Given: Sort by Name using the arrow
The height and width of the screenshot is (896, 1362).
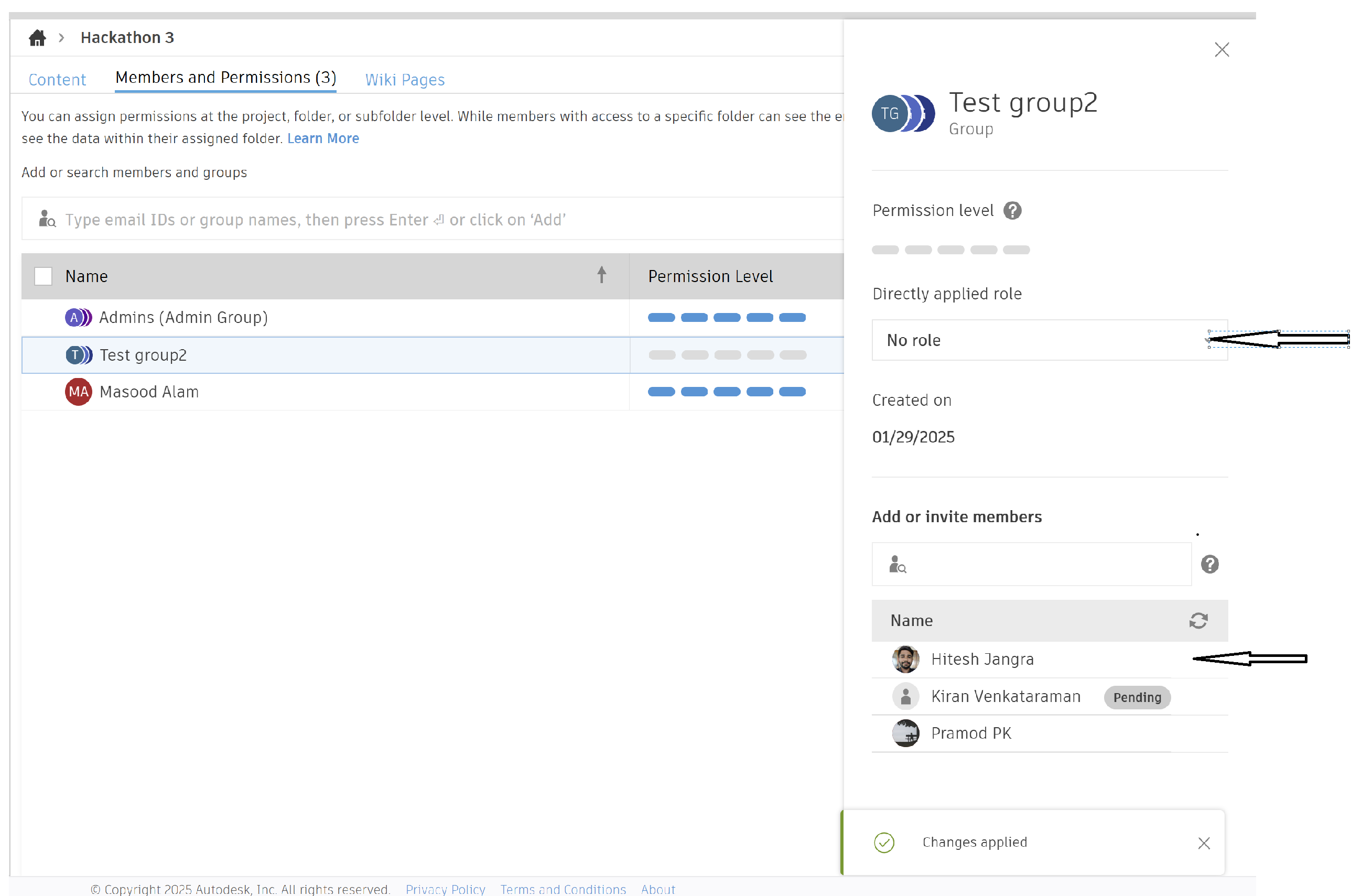Looking at the screenshot, I should (x=601, y=275).
